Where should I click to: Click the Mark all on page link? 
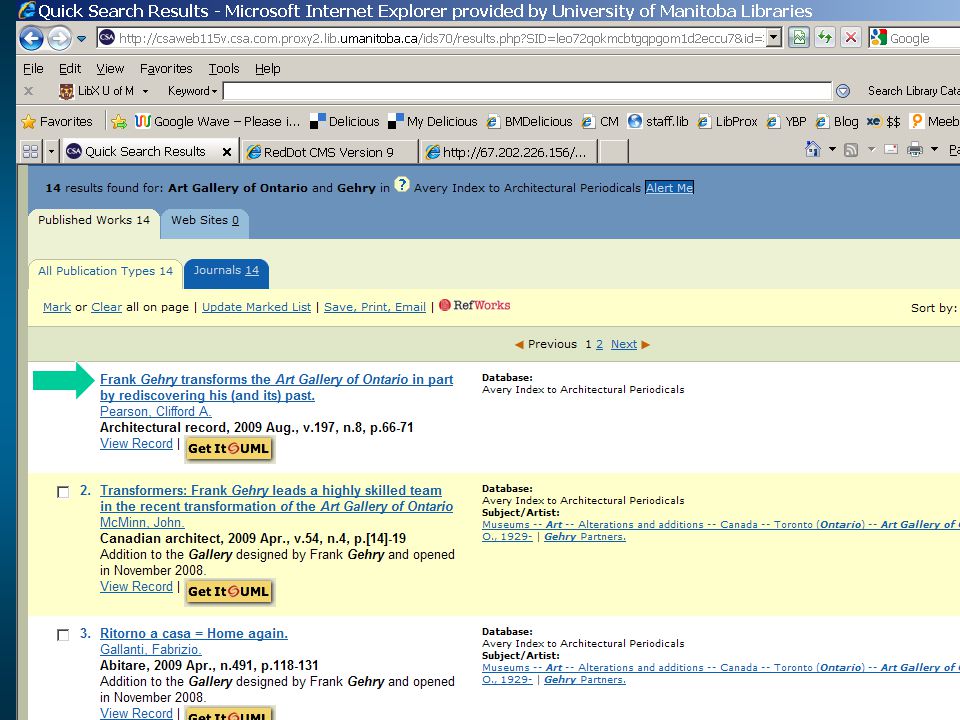57,307
